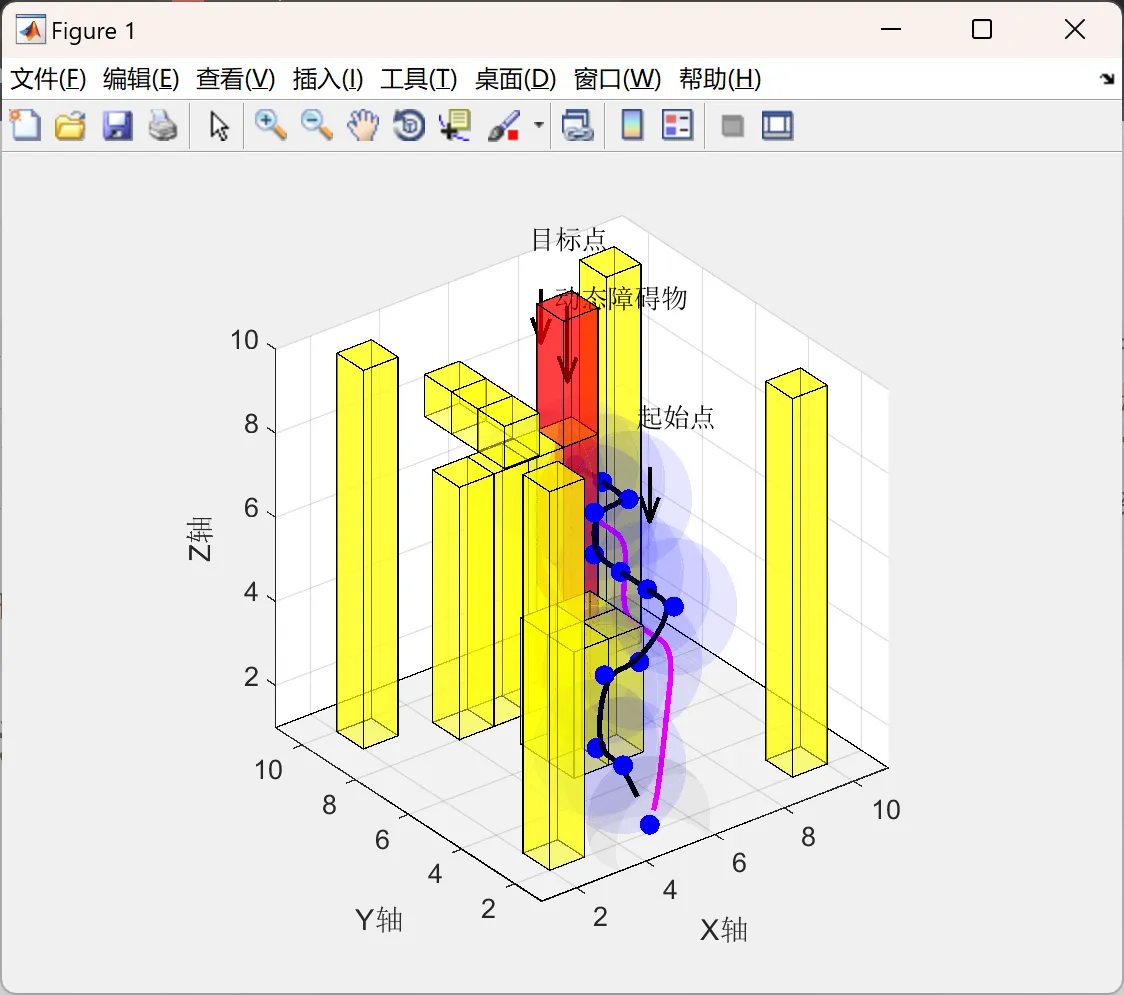Insert a colorbar using toolbar icon
Image resolution: width=1124 pixels, height=995 pixels.
tap(632, 125)
